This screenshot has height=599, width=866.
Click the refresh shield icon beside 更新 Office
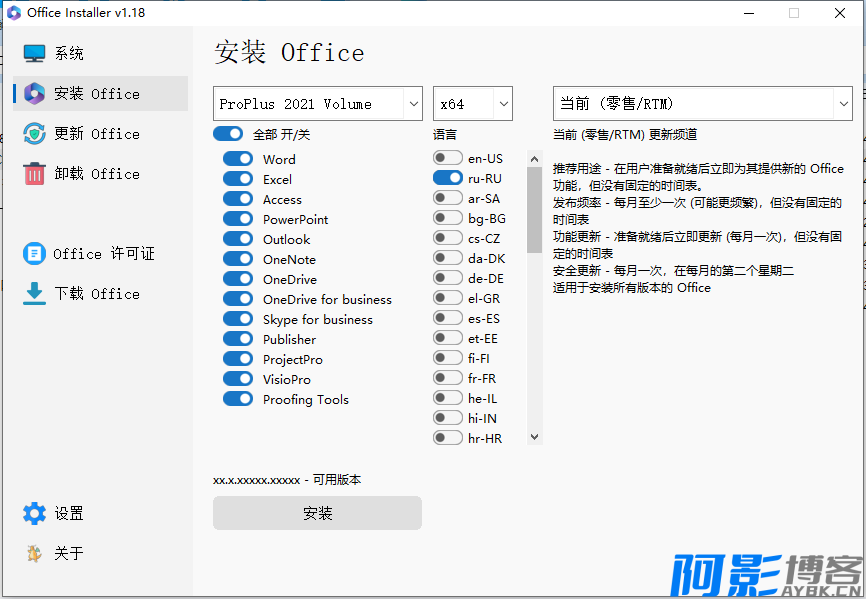pos(34,134)
